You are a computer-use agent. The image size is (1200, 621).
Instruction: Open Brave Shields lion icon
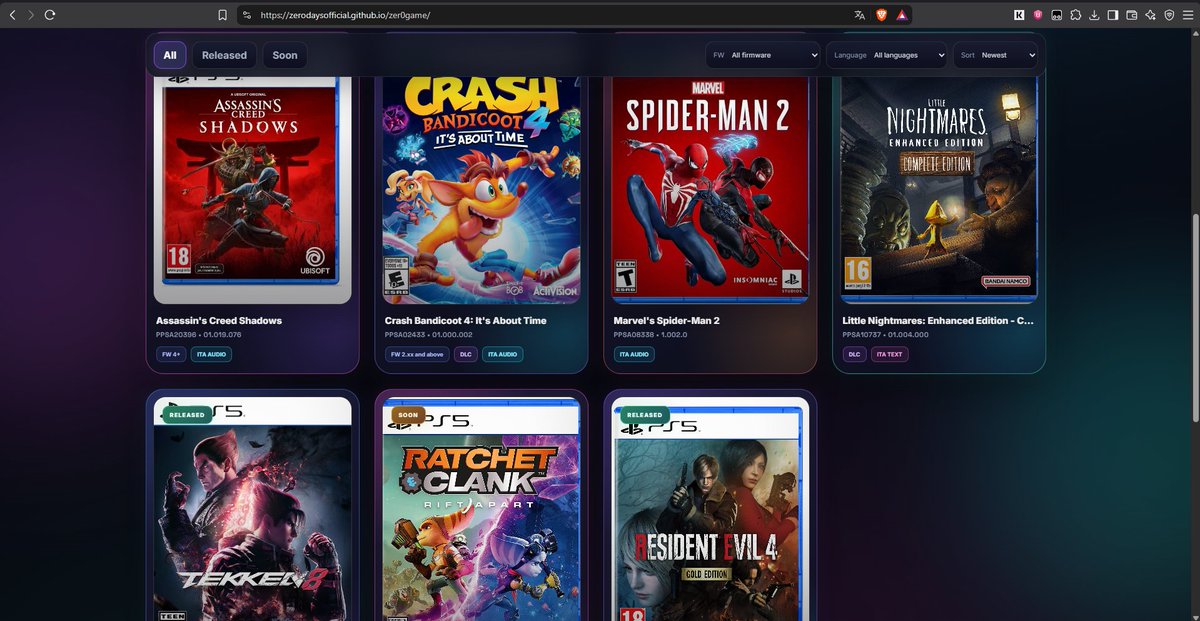pyautogui.click(x=881, y=15)
